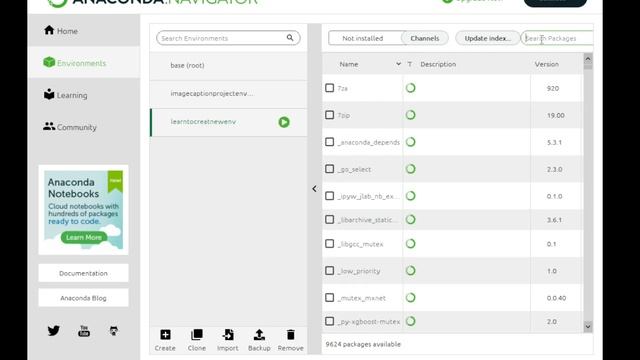This screenshot has height=360, width=640.
Task: Click the Community people icon
Action: pyautogui.click(x=49, y=127)
